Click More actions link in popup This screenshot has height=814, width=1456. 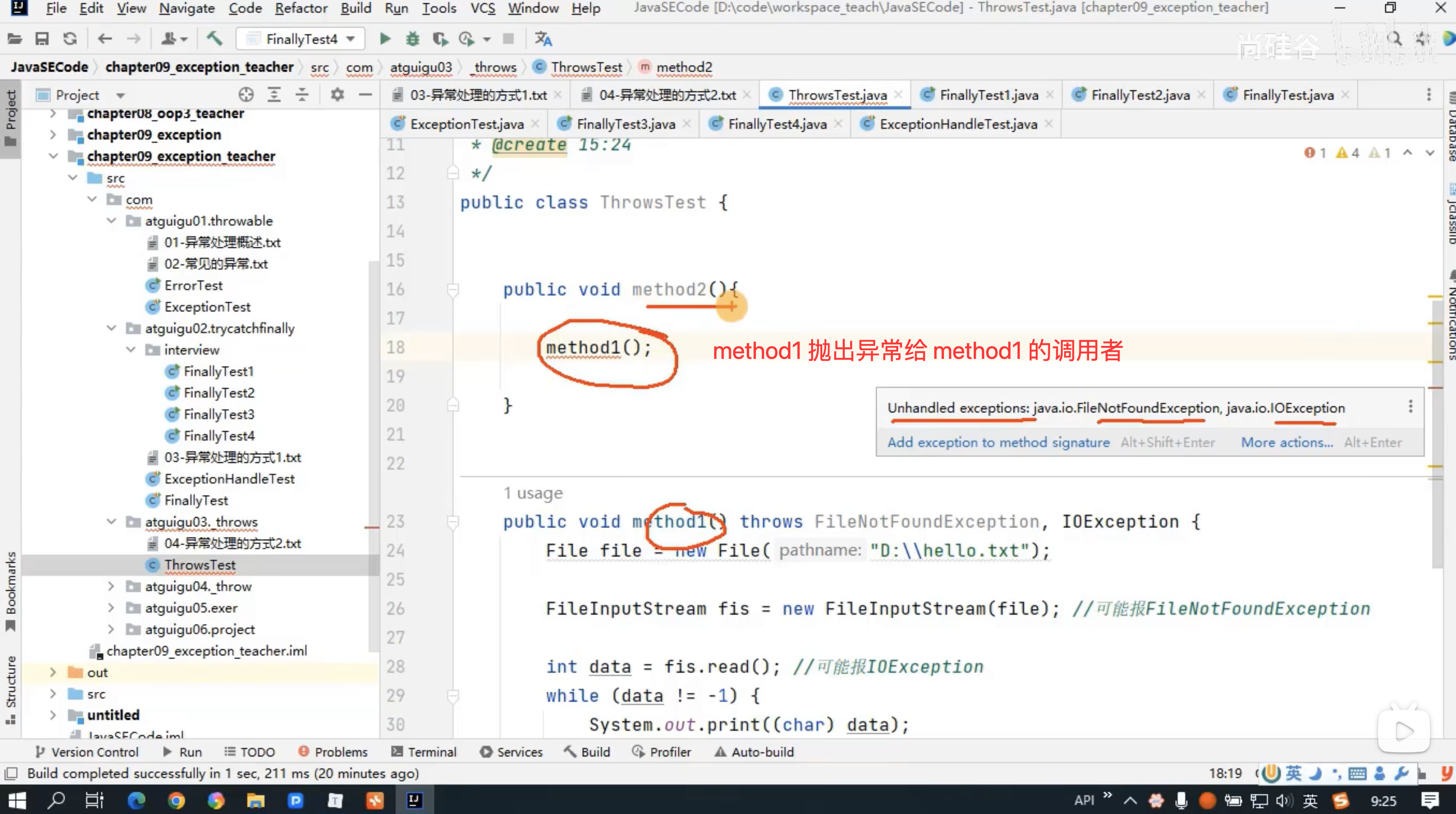tap(1286, 442)
